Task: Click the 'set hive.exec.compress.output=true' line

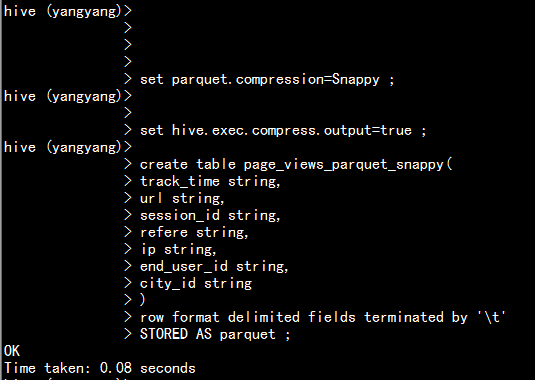Action: [283, 130]
